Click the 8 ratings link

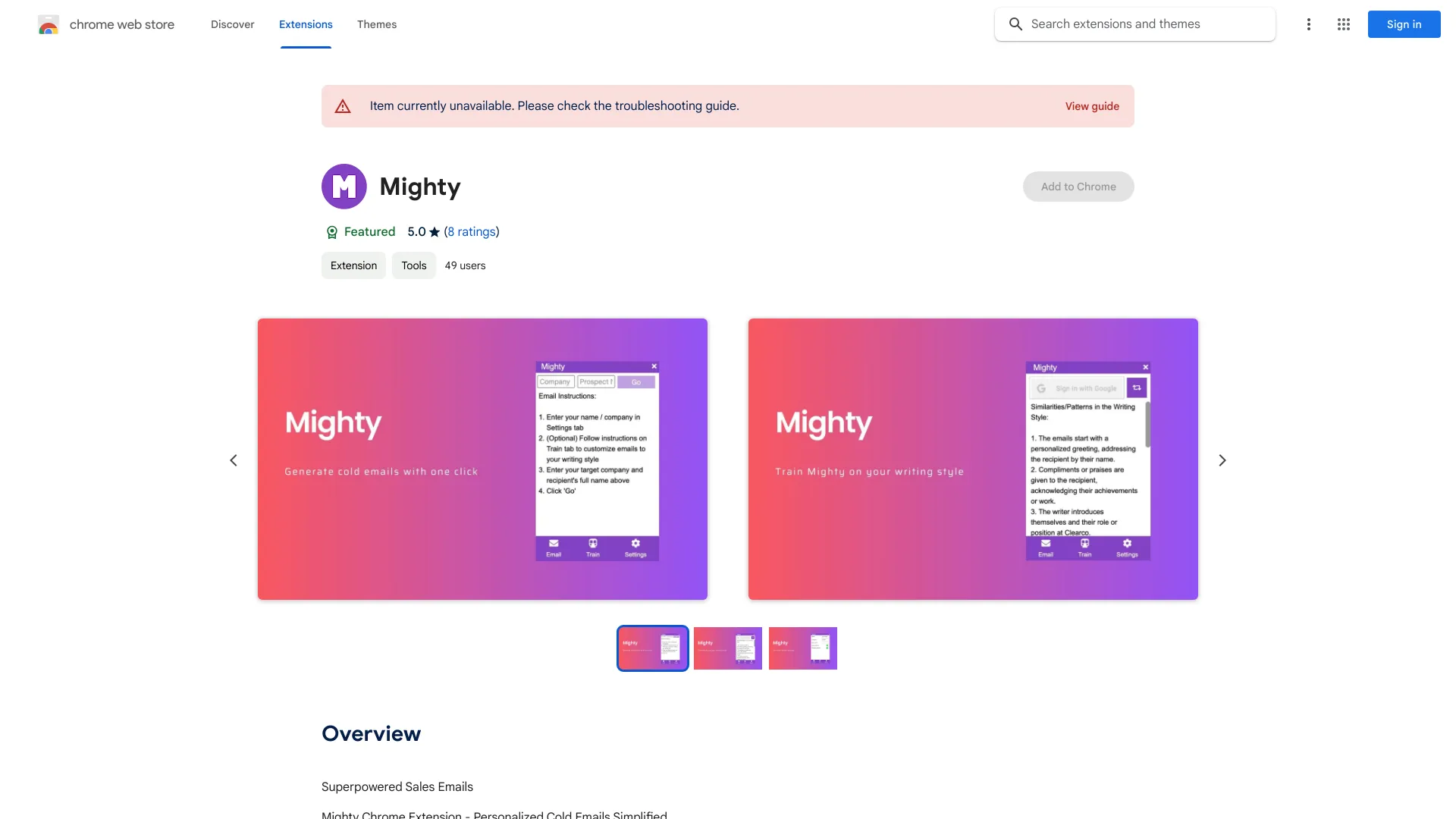[471, 231]
